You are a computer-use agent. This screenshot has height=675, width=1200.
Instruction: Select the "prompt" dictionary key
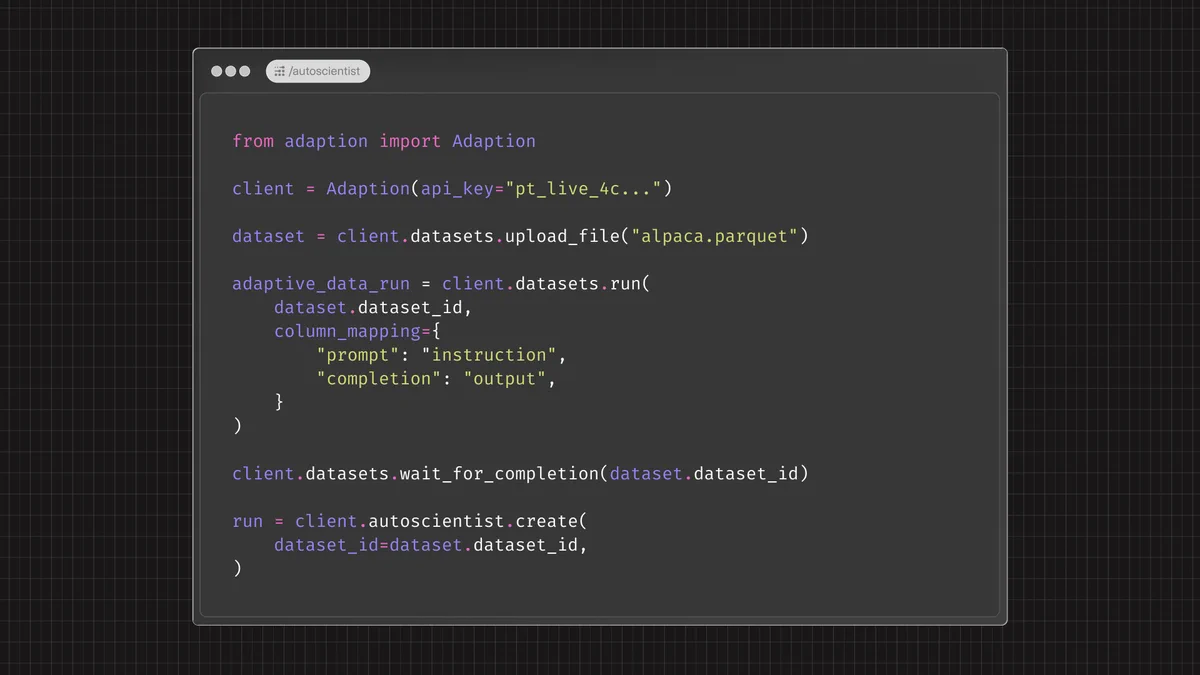[x=358, y=355]
